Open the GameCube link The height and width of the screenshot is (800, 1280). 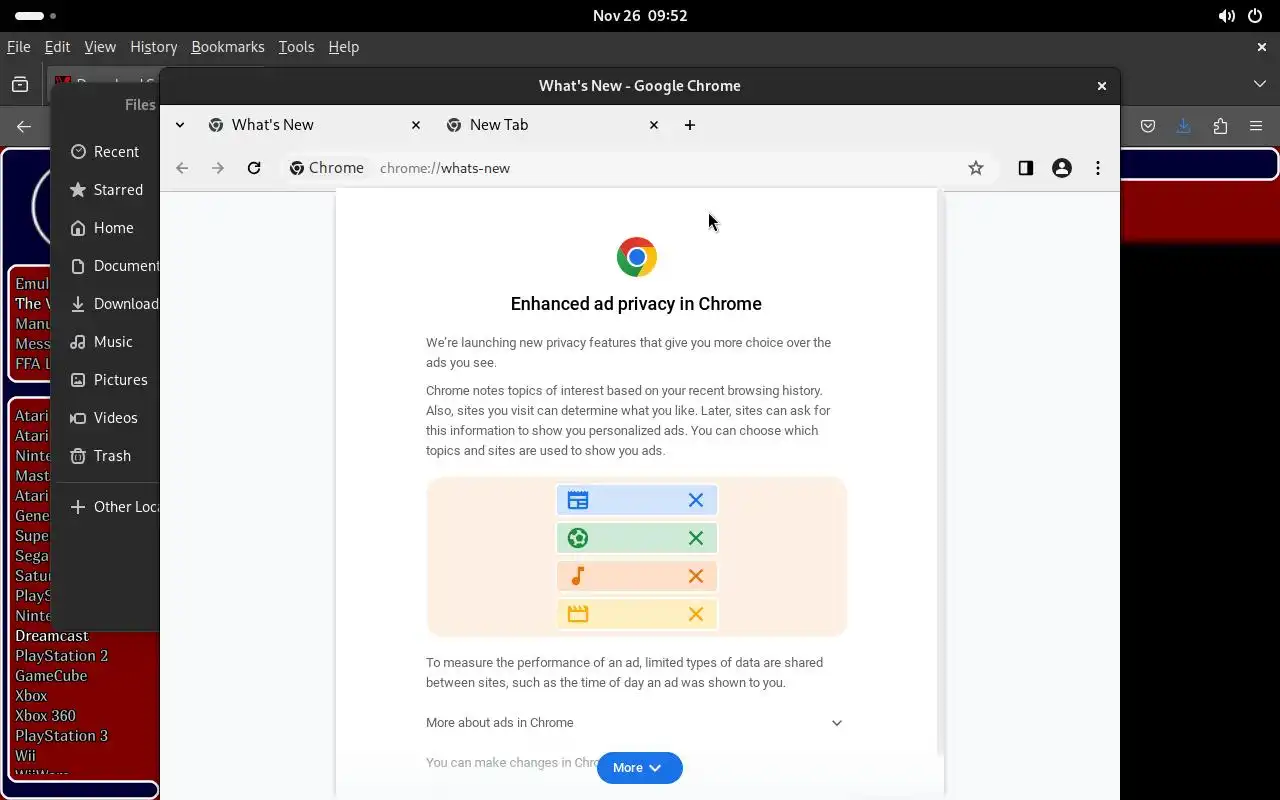pos(51,676)
